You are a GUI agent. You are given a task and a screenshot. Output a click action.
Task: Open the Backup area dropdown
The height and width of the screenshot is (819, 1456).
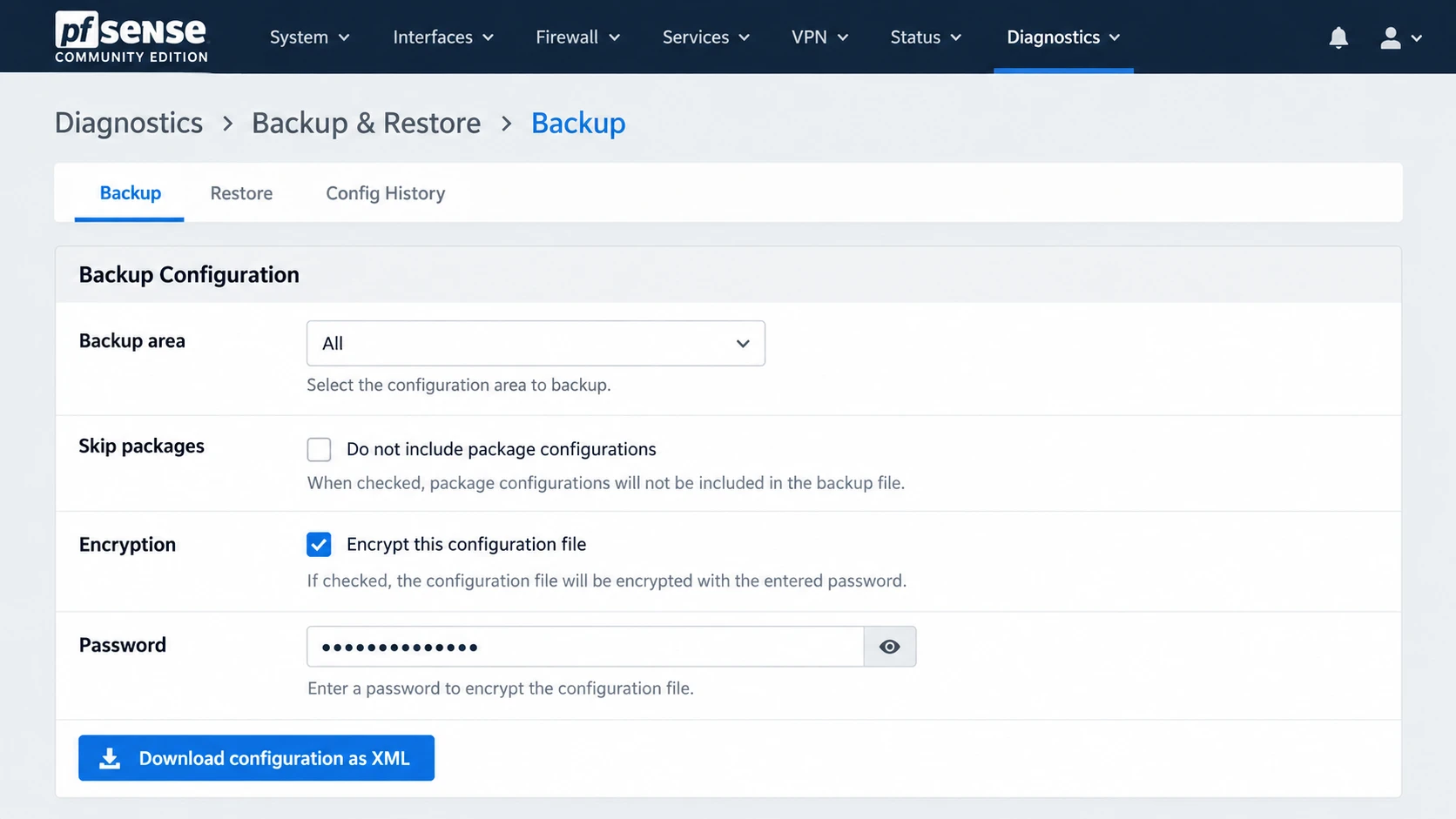536,343
